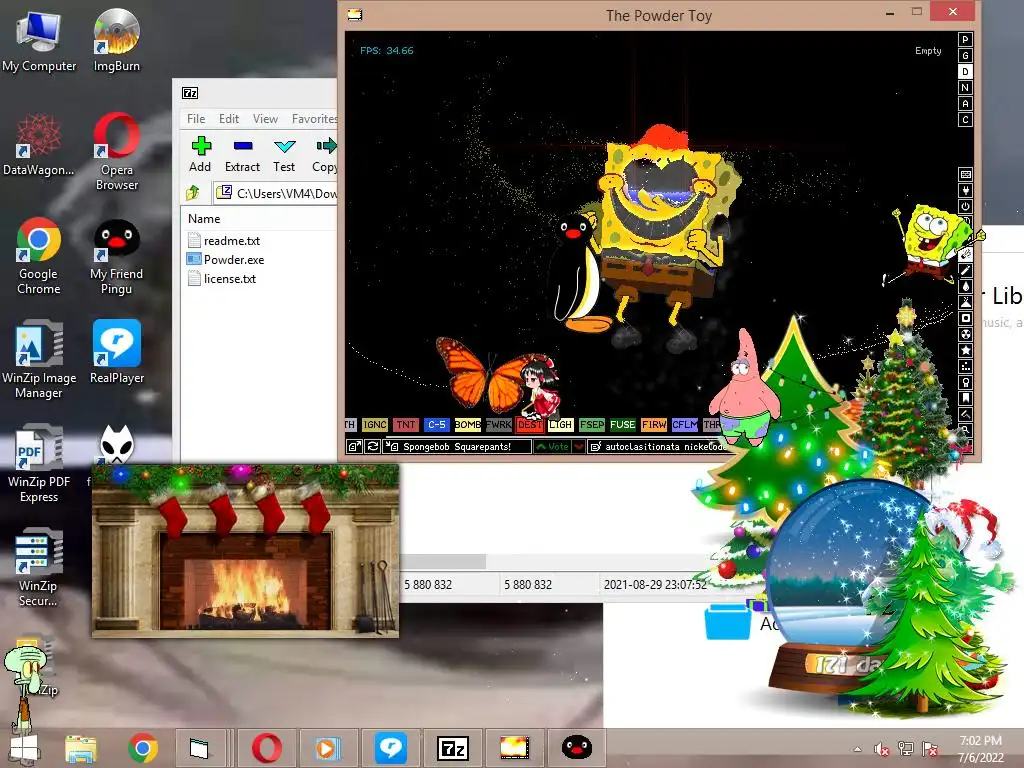Open the 7-Zip File menu
The height and width of the screenshot is (768, 1024).
coord(196,119)
